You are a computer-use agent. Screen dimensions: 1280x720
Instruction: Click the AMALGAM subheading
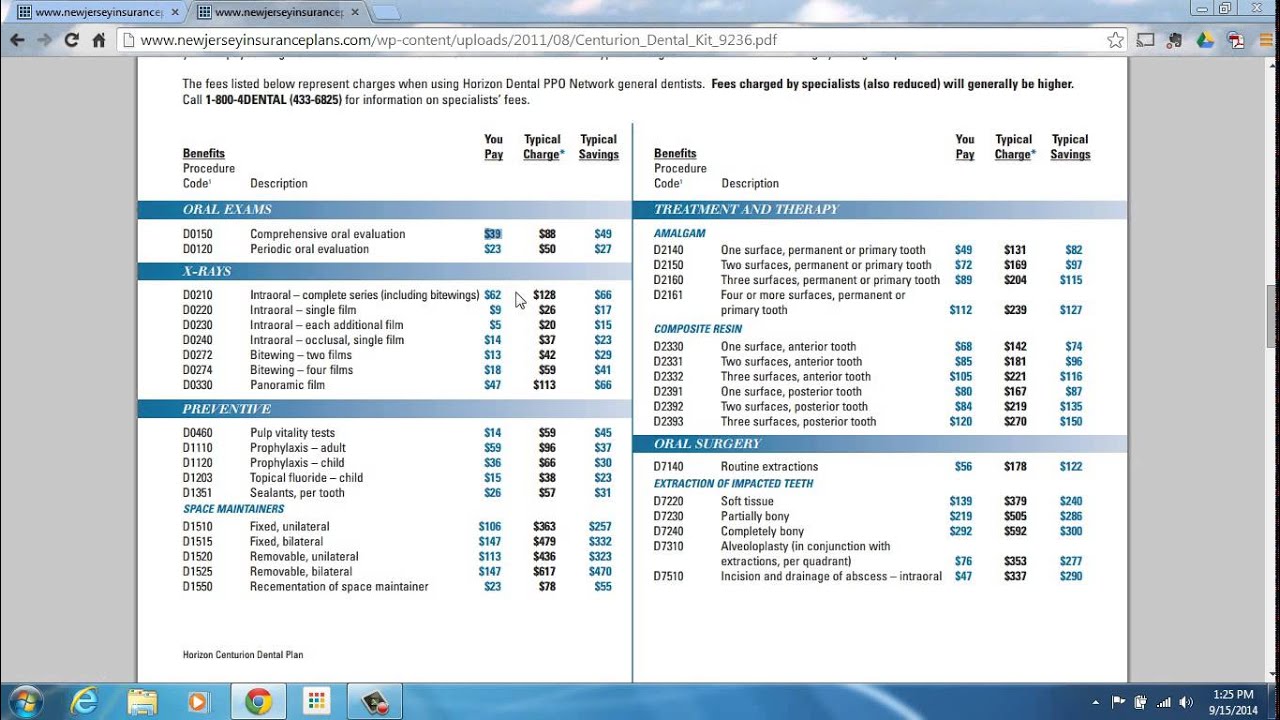(x=680, y=233)
